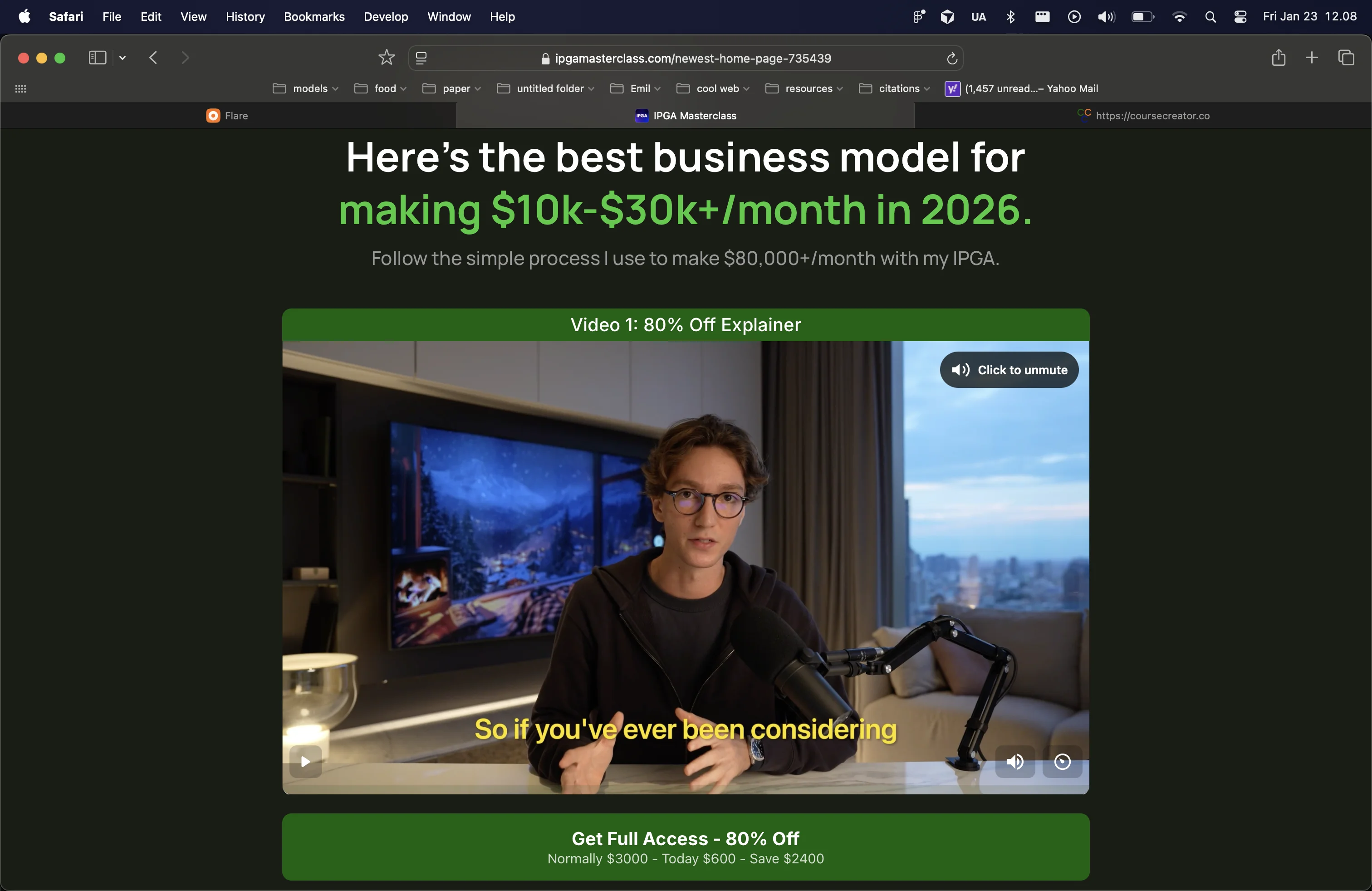Reload the current page
Screen dimensions: 1372x891
pyautogui.click(x=952, y=58)
